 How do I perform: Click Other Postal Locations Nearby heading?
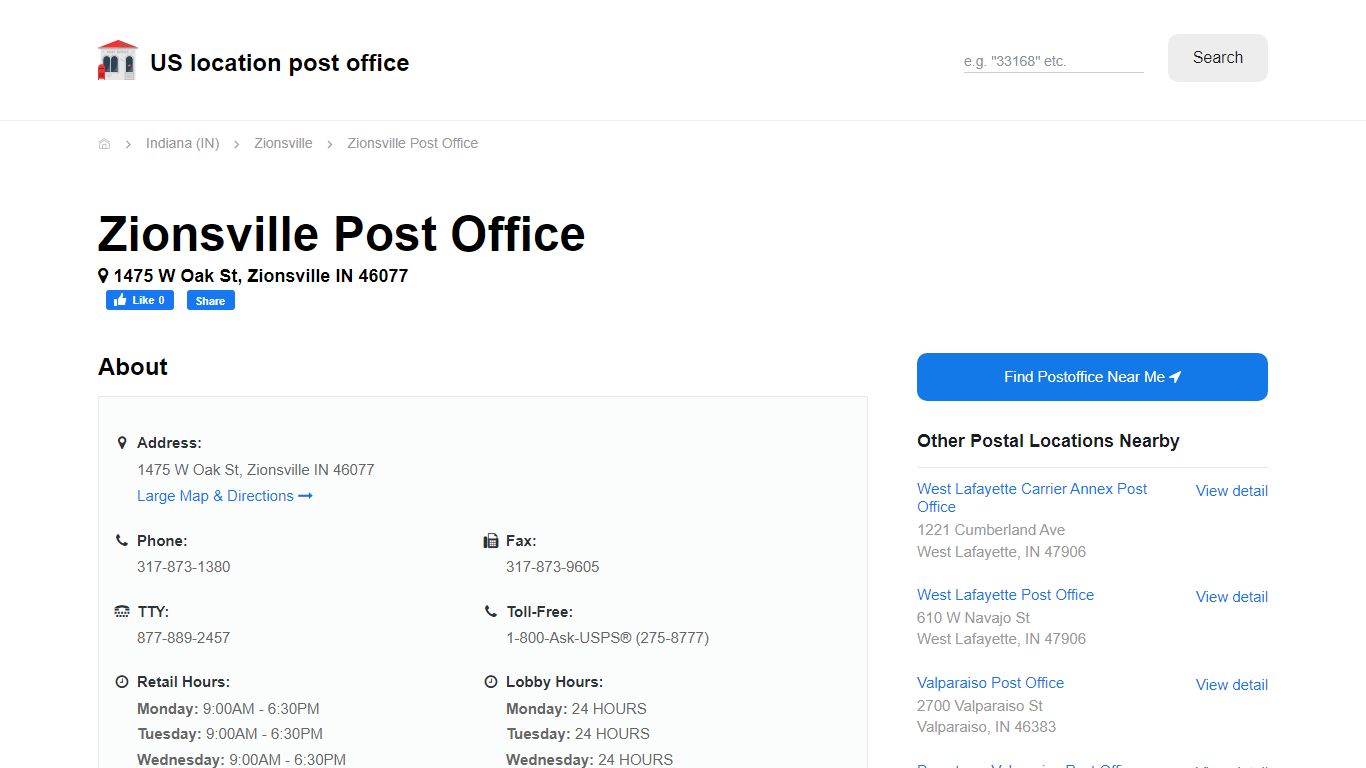point(1048,441)
